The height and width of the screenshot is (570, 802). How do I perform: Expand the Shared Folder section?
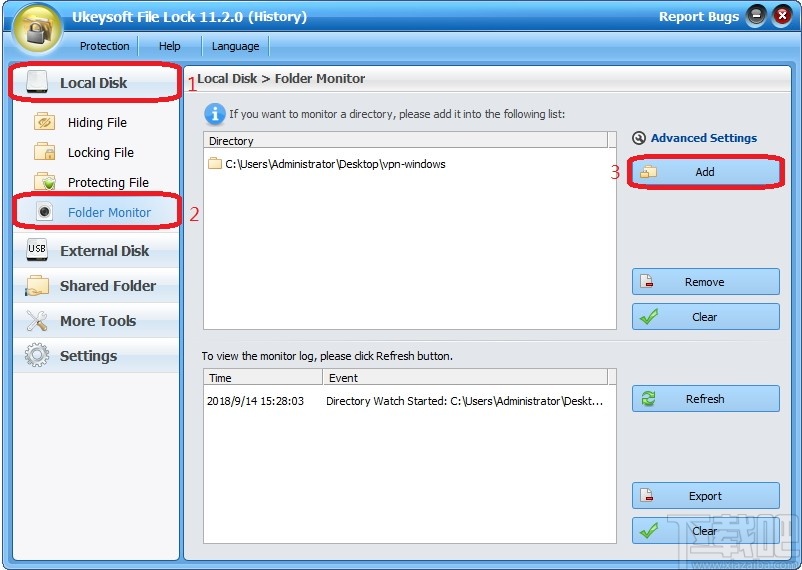tap(96, 286)
